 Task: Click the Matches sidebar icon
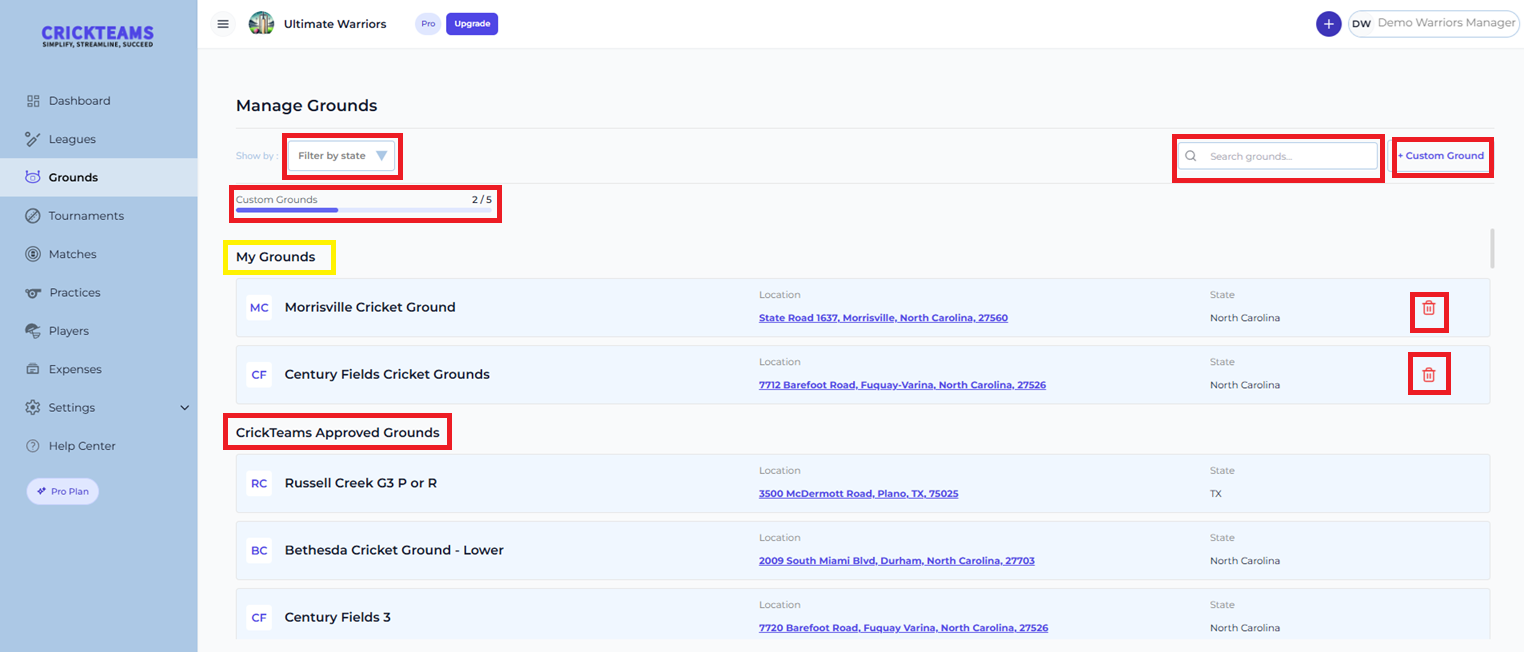(x=33, y=254)
